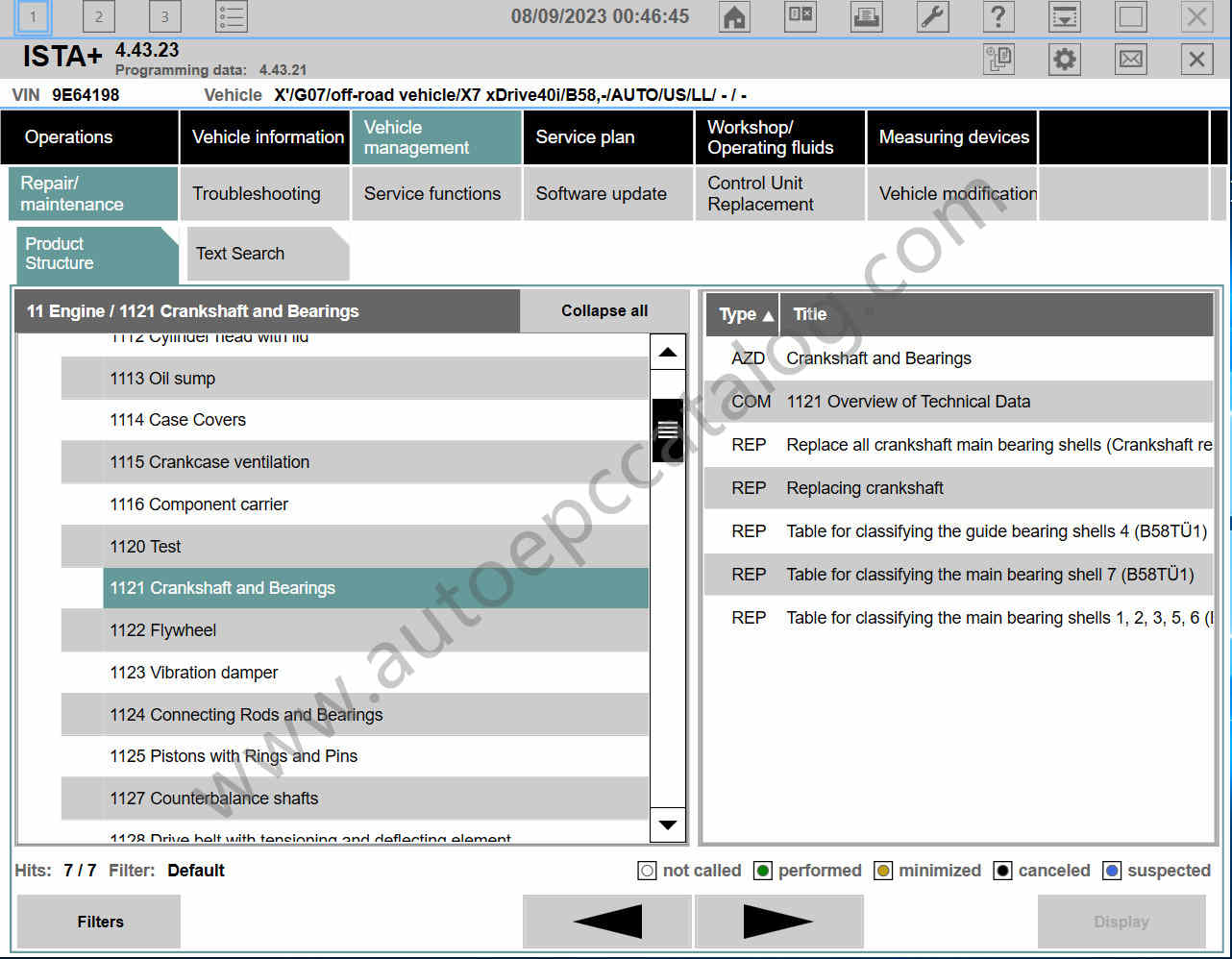Open the Operations menu tab

click(x=89, y=137)
